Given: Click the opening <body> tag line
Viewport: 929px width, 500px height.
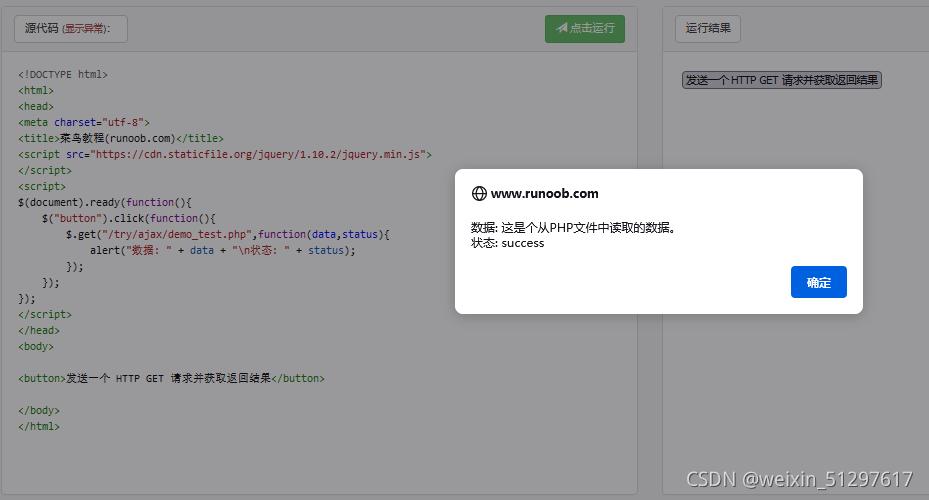Looking at the screenshot, I should pyautogui.click(x=36, y=346).
